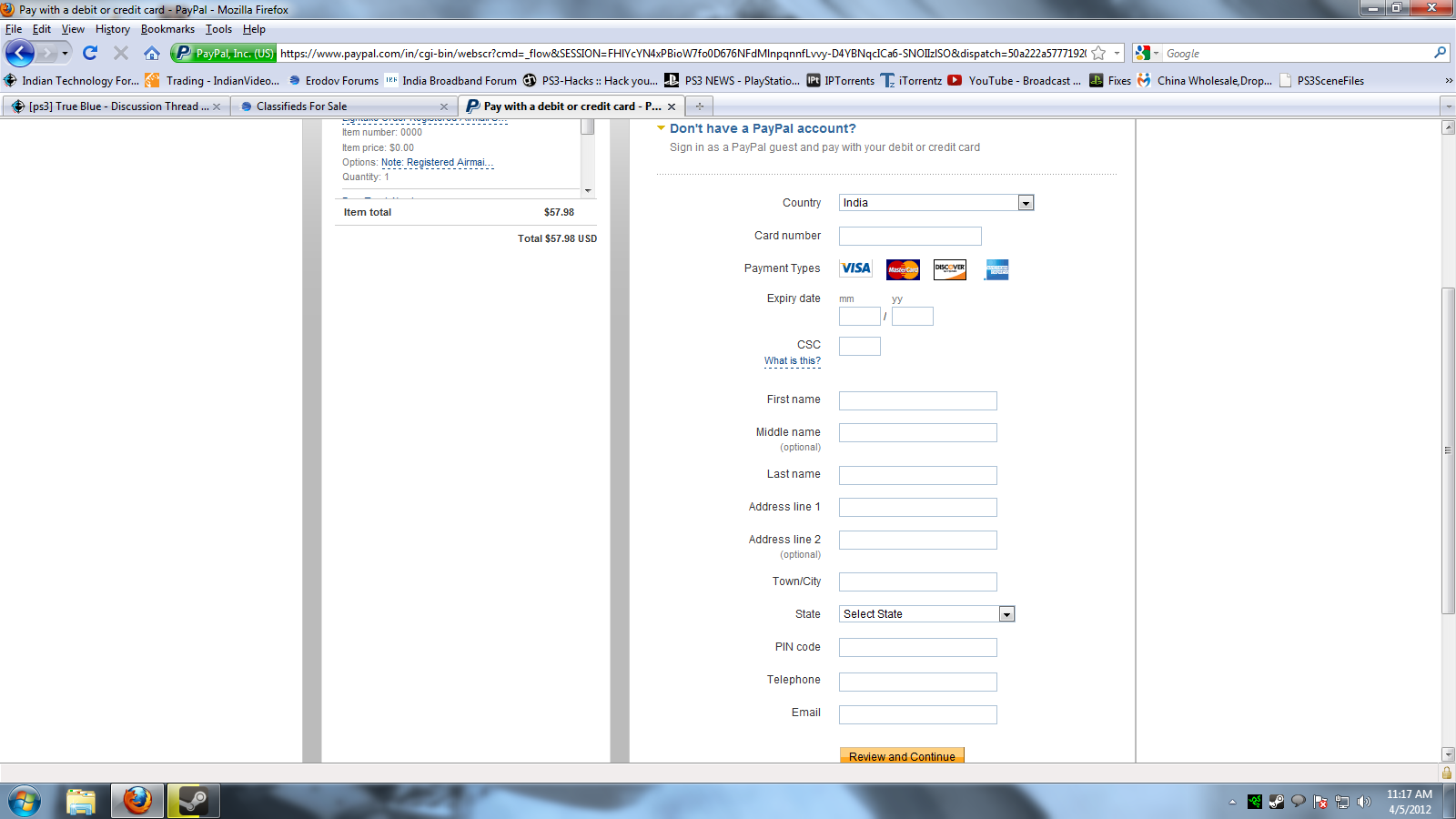Open the Windows Start button

click(x=25, y=802)
